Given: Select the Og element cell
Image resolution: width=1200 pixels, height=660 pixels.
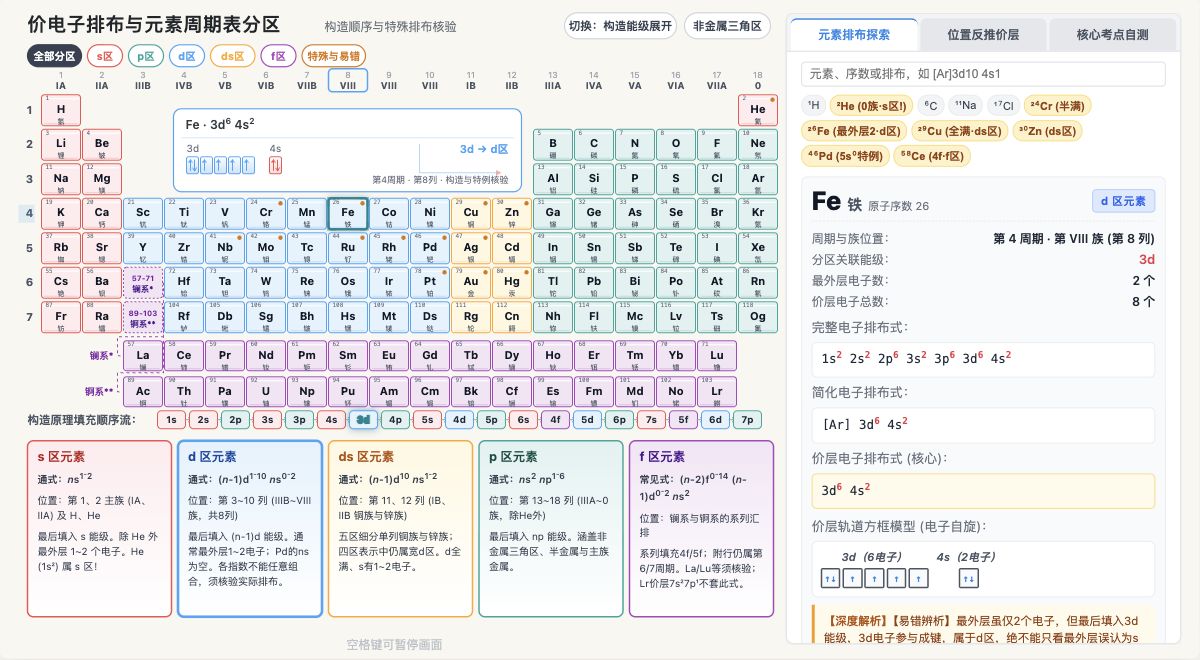Looking at the screenshot, I should (x=758, y=317).
